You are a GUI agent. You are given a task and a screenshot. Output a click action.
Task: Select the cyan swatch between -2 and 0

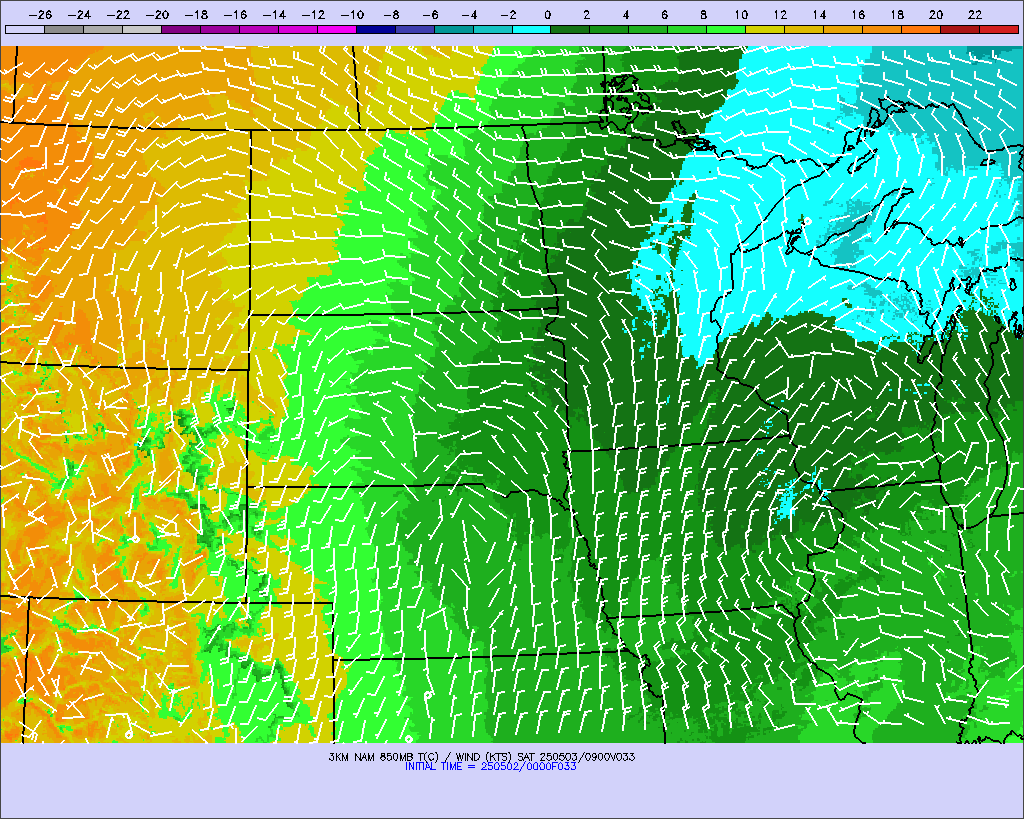point(532,29)
